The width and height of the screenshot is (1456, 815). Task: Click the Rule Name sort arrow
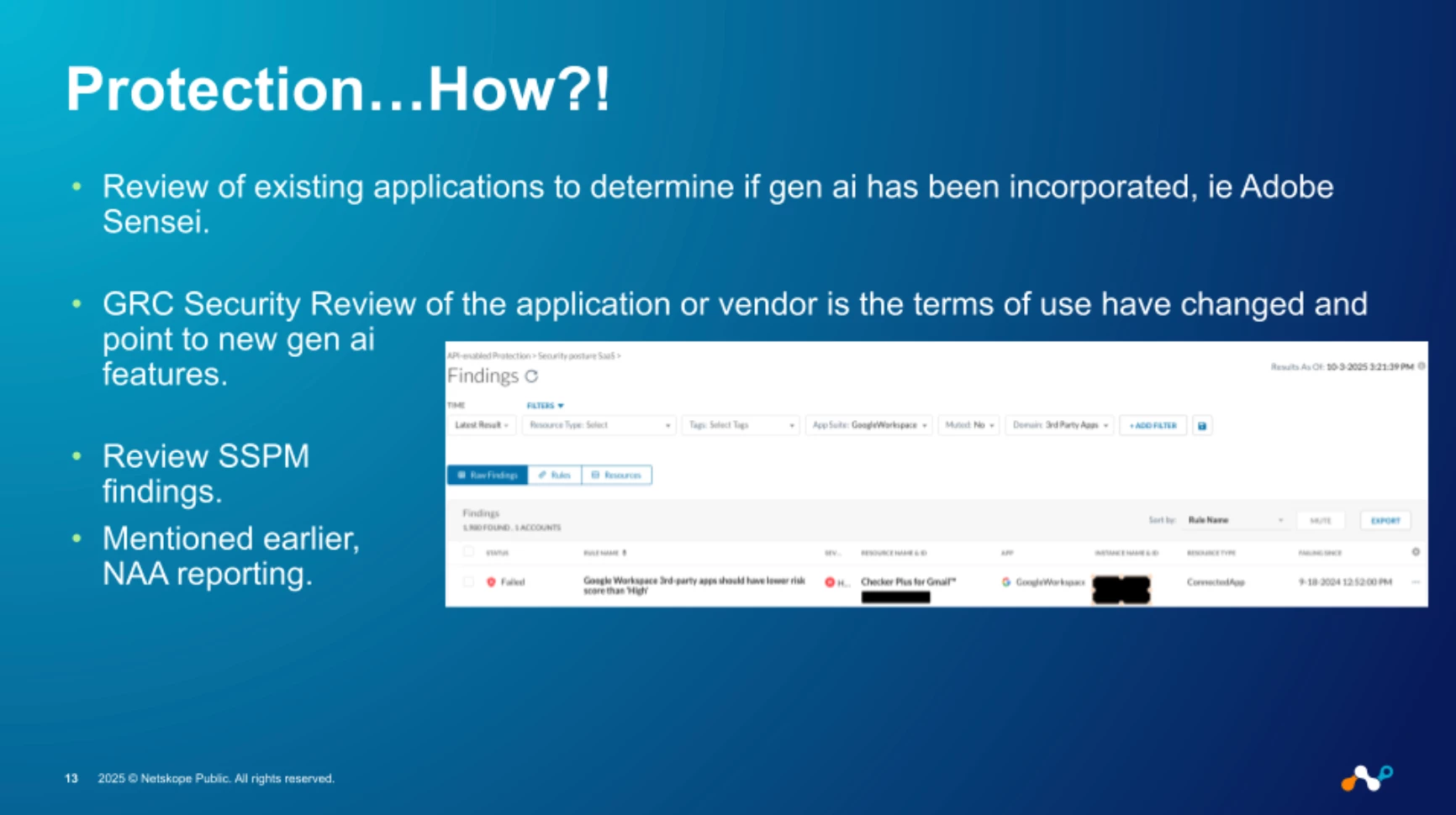(625, 553)
